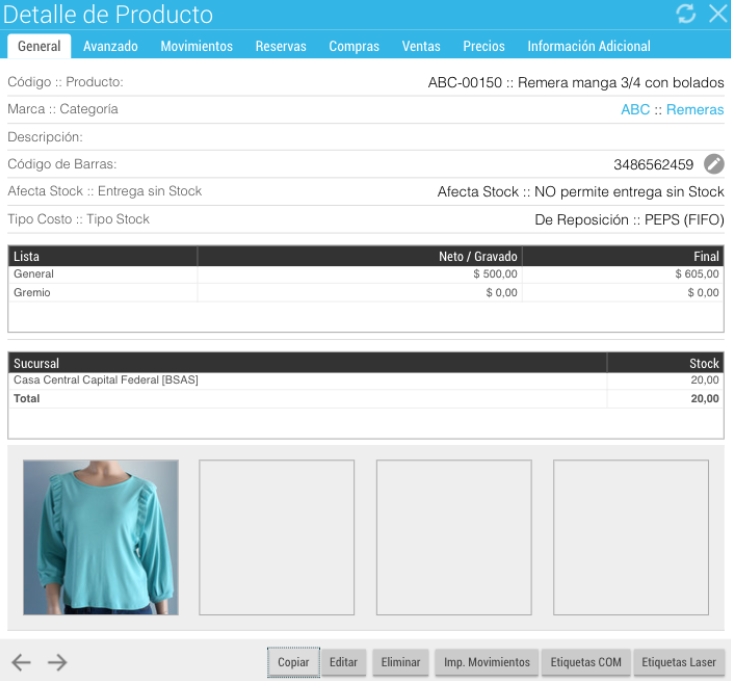Viewport: 731px width, 681px height.
Task: Close the Detalle de Producto window
Action: click(x=718, y=14)
